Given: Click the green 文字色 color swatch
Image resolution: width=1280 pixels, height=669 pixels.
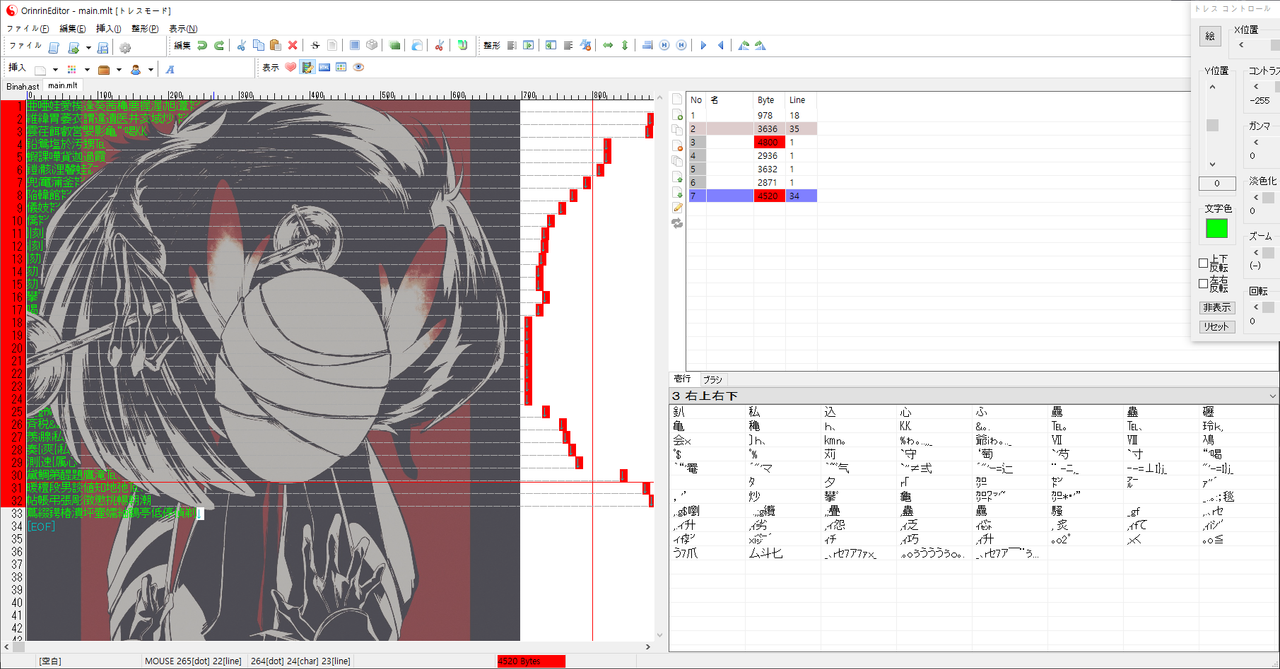Looking at the screenshot, I should 1217,228.
